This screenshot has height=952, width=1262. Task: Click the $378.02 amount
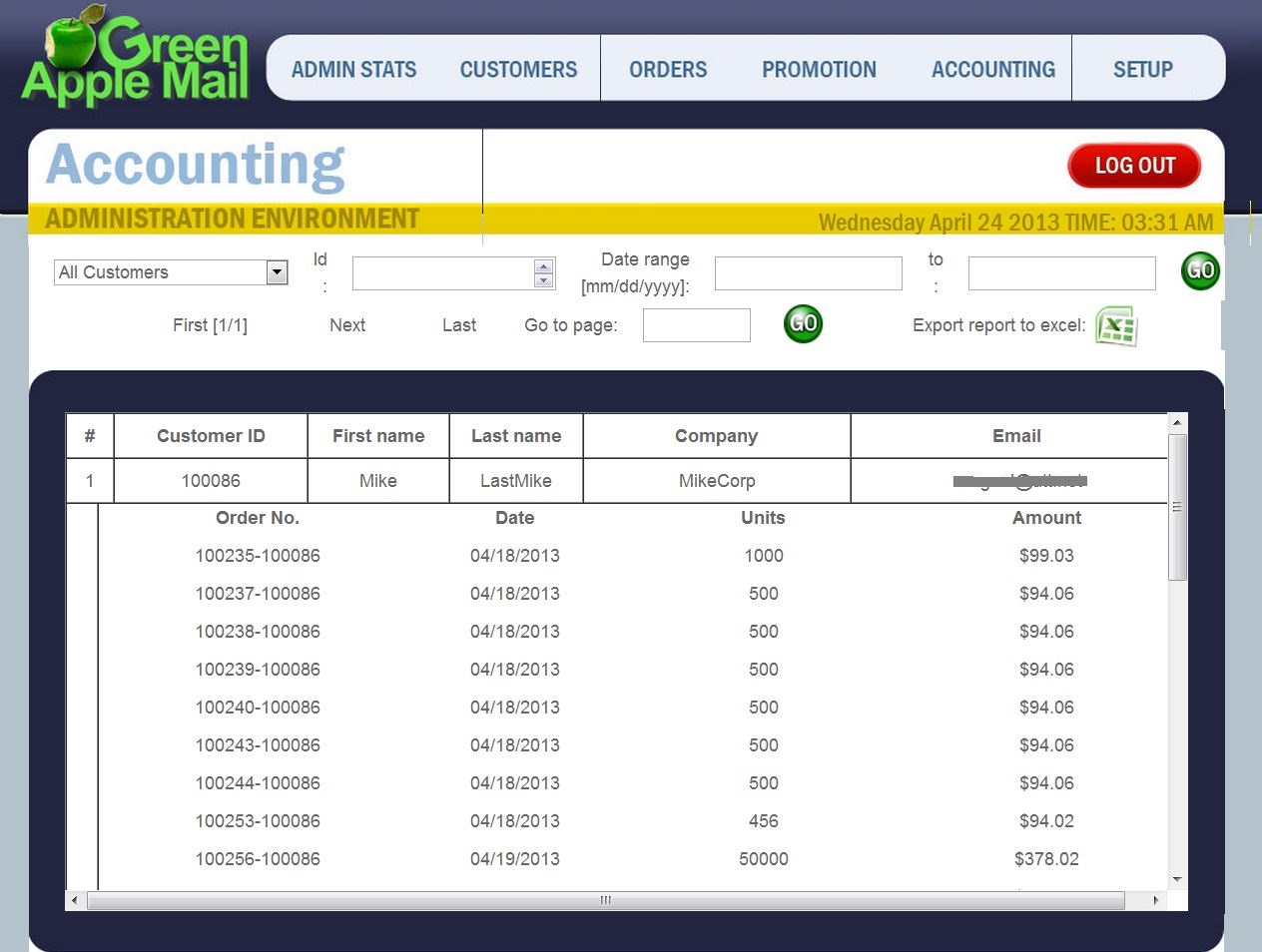[x=1046, y=859]
